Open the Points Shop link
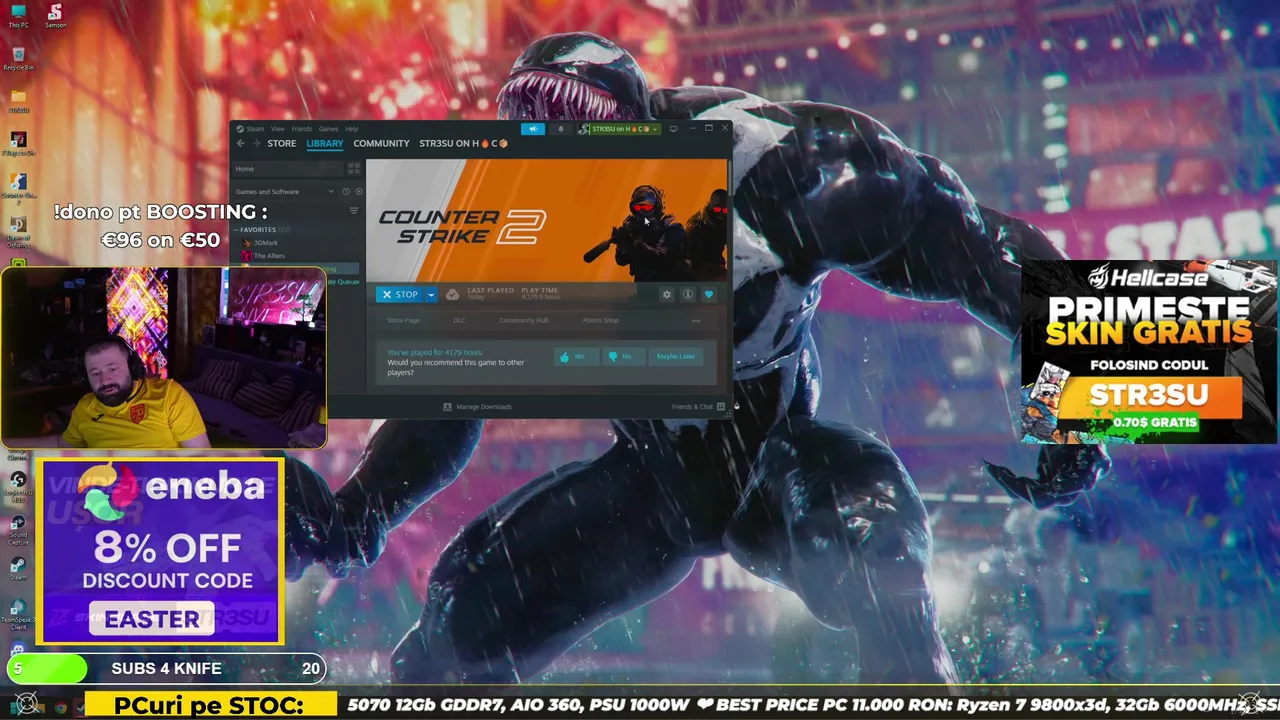 coord(600,320)
